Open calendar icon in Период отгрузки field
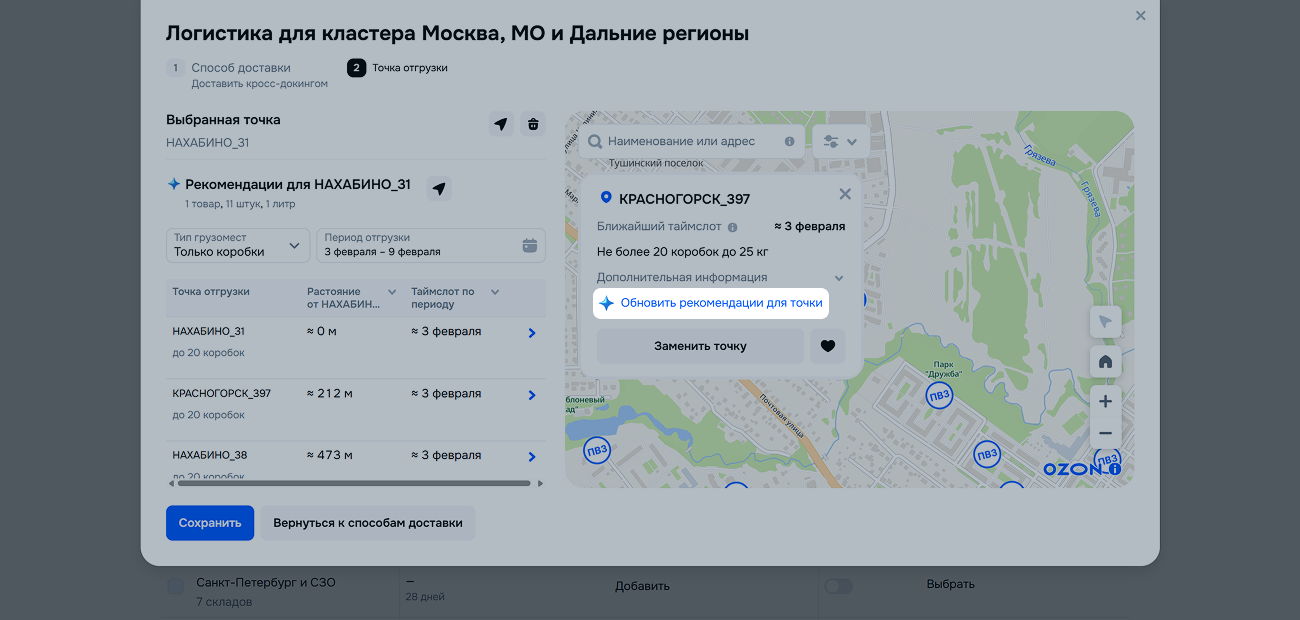Viewport: 1300px width, 620px height. pos(530,246)
